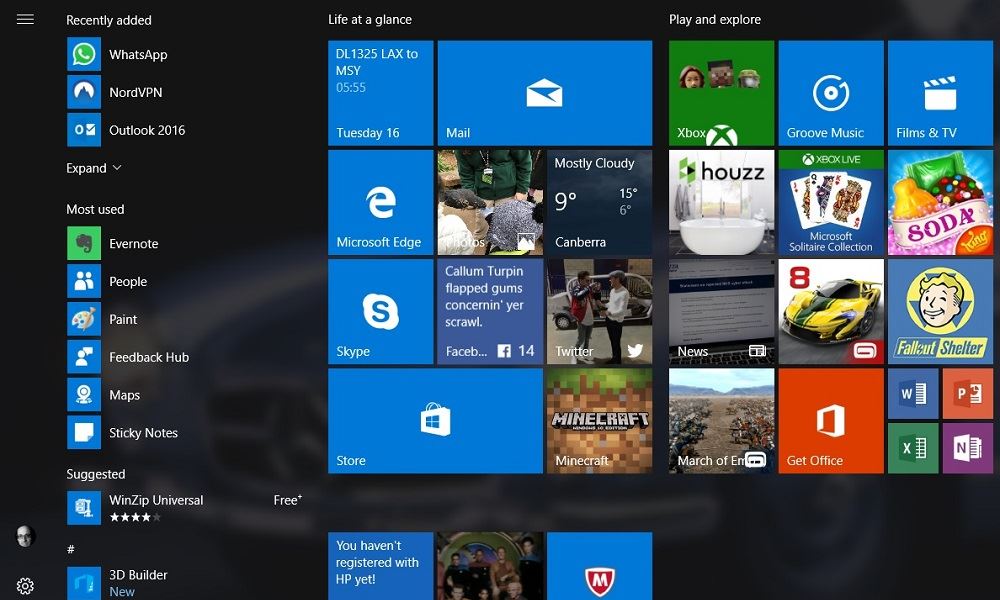Open the March of Empires tile
The height and width of the screenshot is (600, 1000).
(x=721, y=421)
